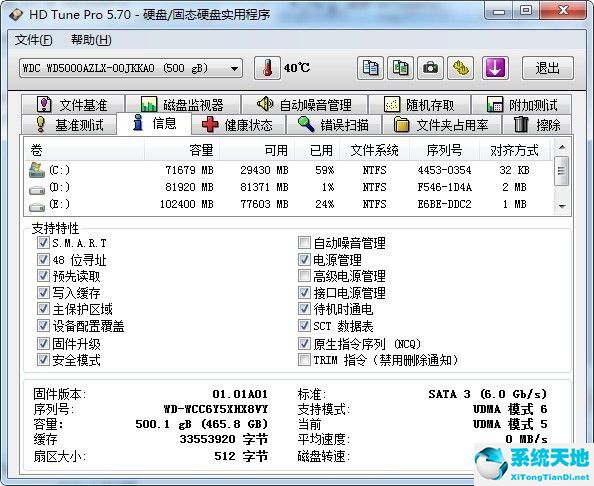Click the green copy screenshot icon
This screenshot has width=594, height=486.
tap(400, 68)
